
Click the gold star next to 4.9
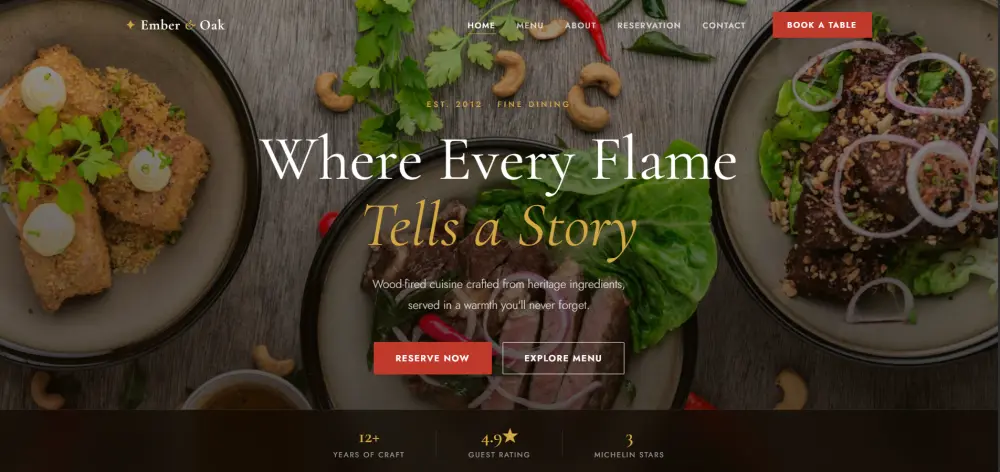(x=510, y=436)
